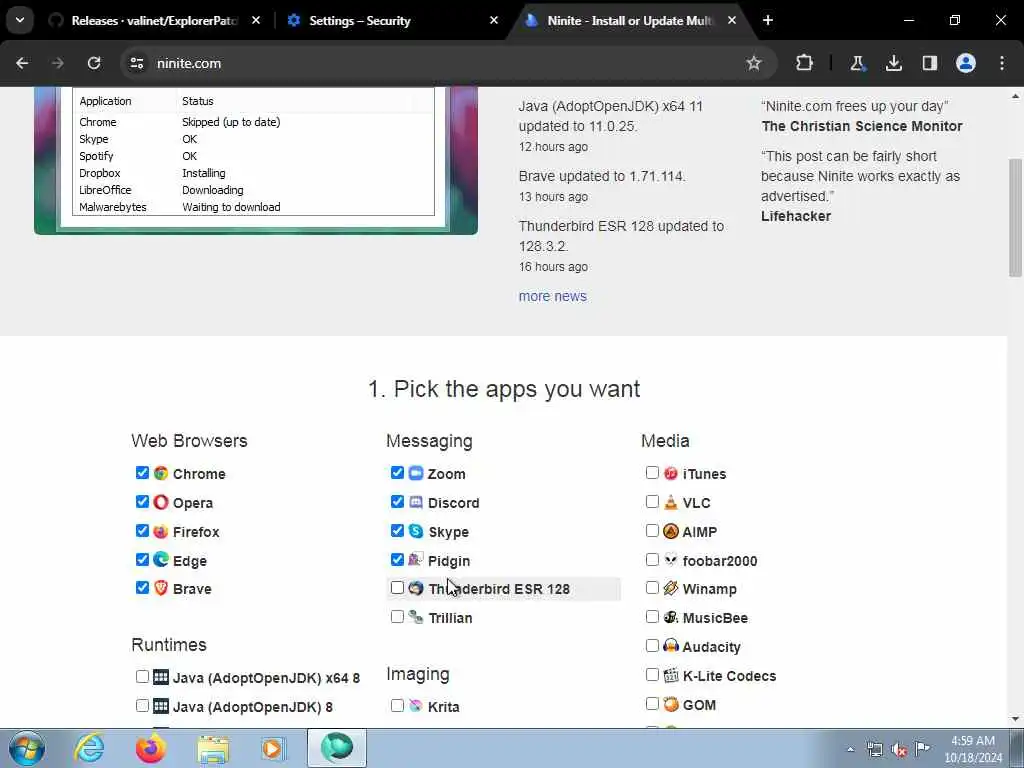Uncheck the Firefox checkbox
Screen dimensions: 1024x768
click(142, 530)
